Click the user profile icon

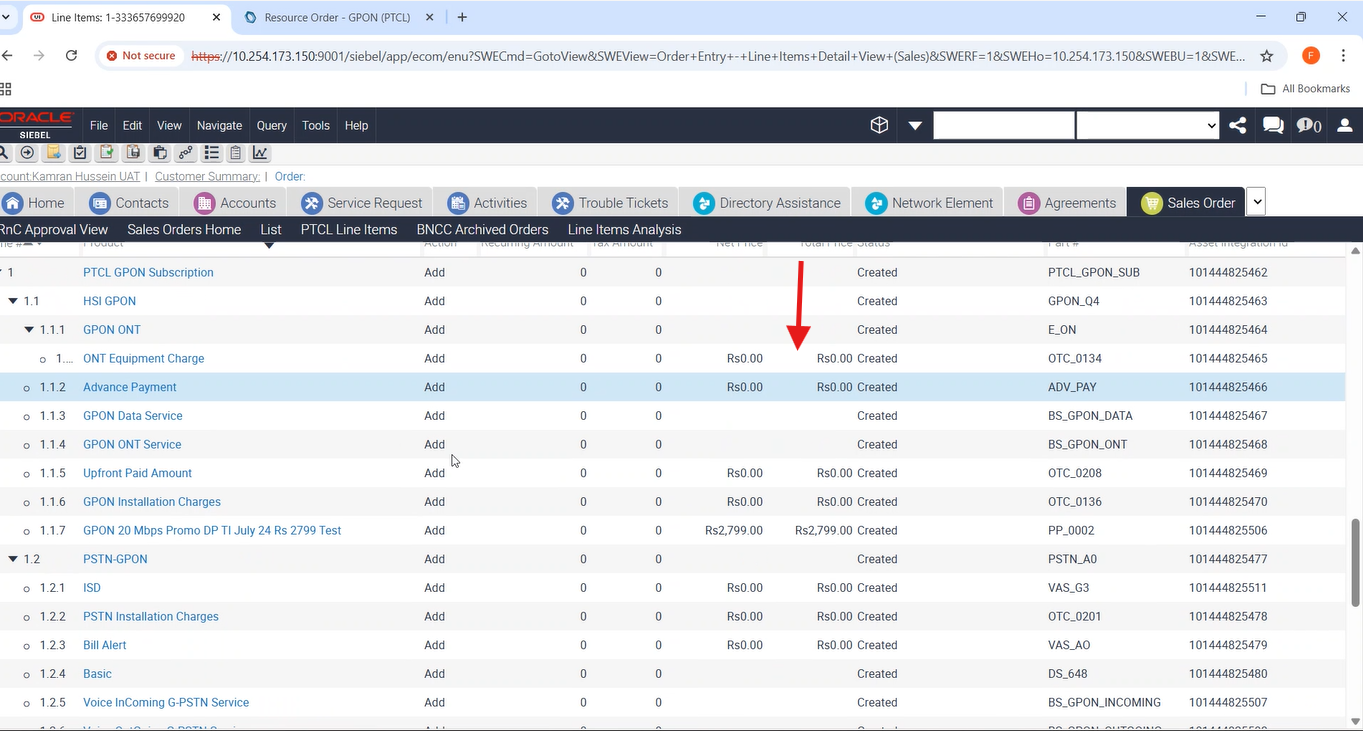pyautogui.click(x=1345, y=125)
